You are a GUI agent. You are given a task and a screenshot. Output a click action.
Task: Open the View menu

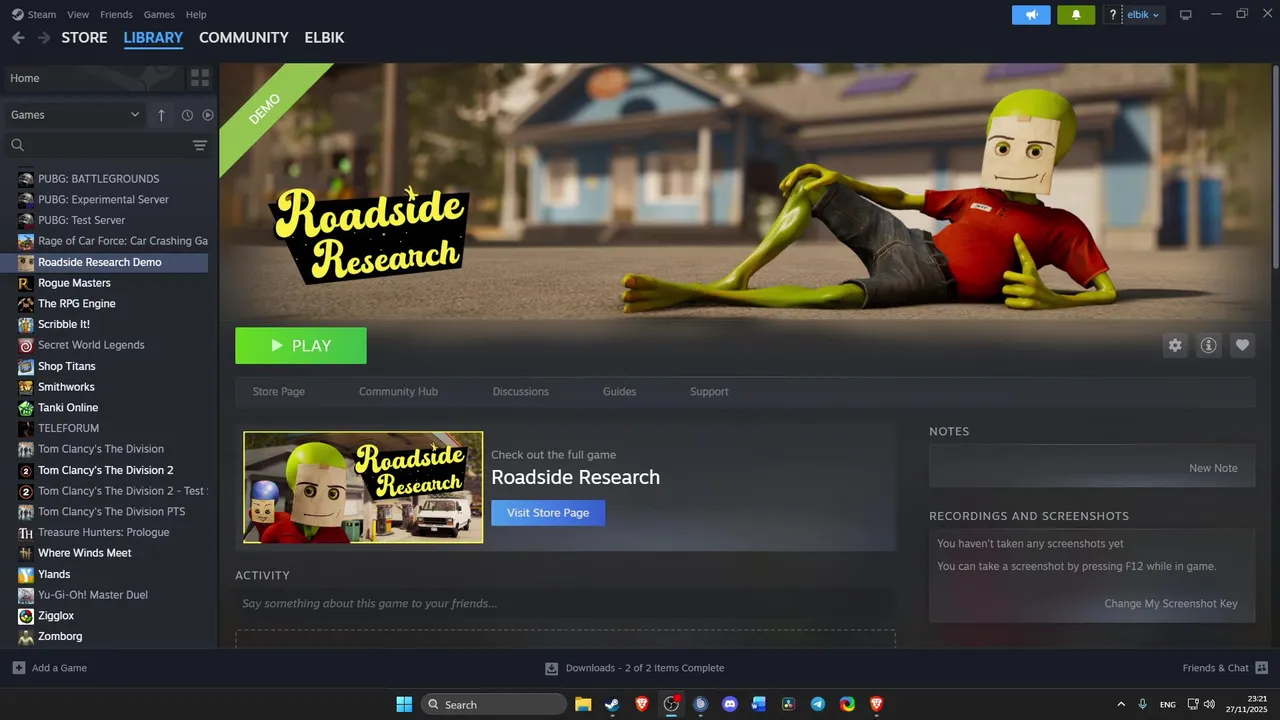point(78,15)
